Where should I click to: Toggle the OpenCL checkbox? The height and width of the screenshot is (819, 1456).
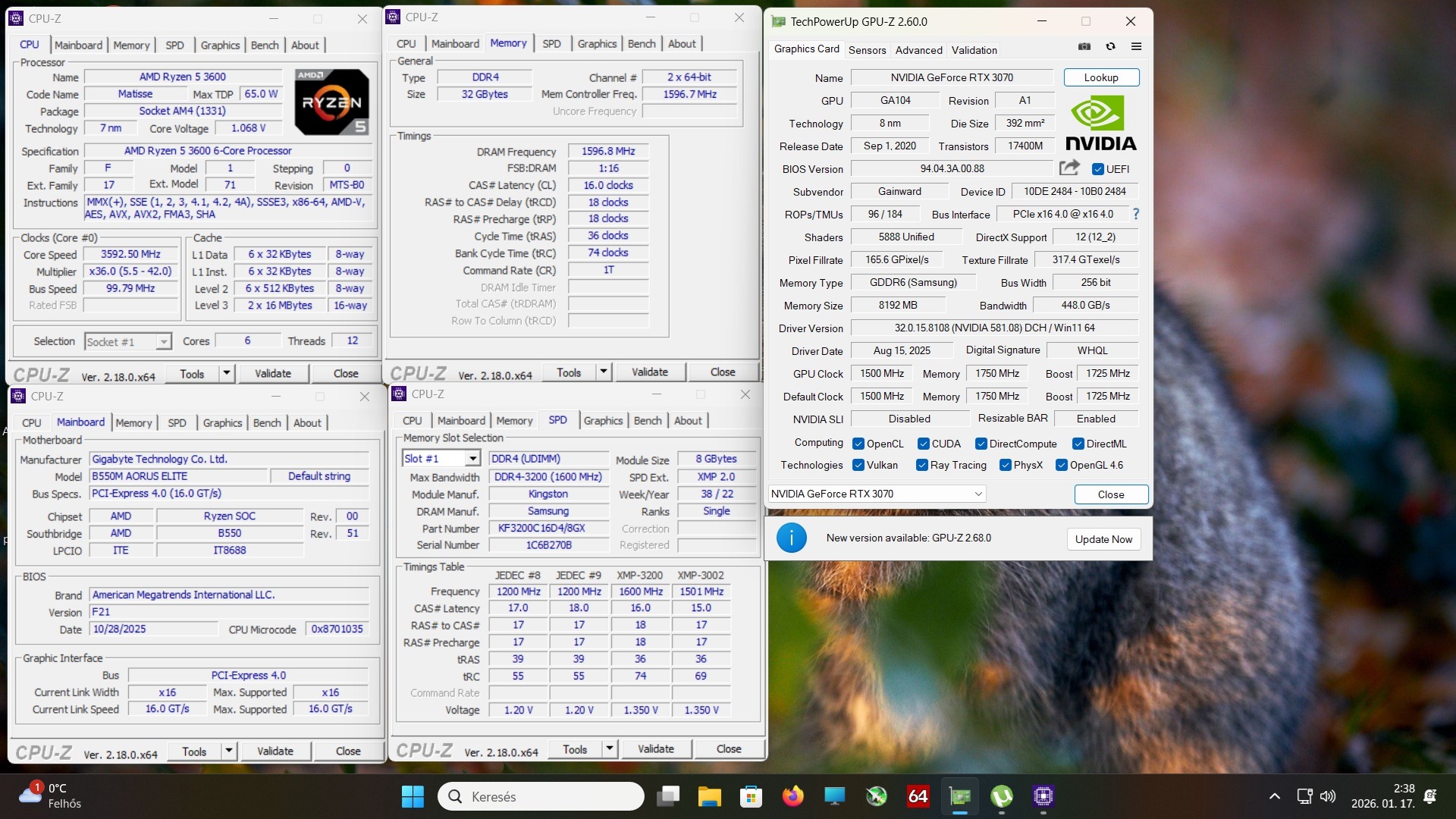[858, 444]
